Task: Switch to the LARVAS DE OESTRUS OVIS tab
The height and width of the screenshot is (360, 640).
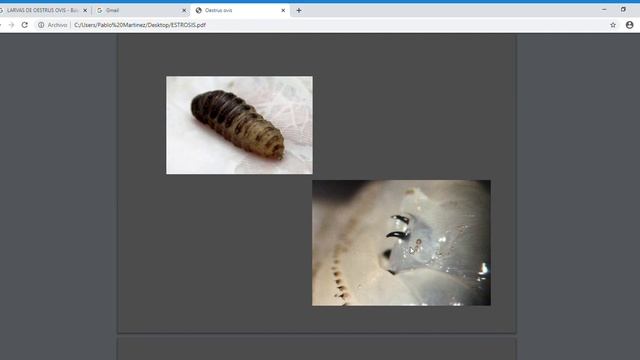Action: [41, 10]
